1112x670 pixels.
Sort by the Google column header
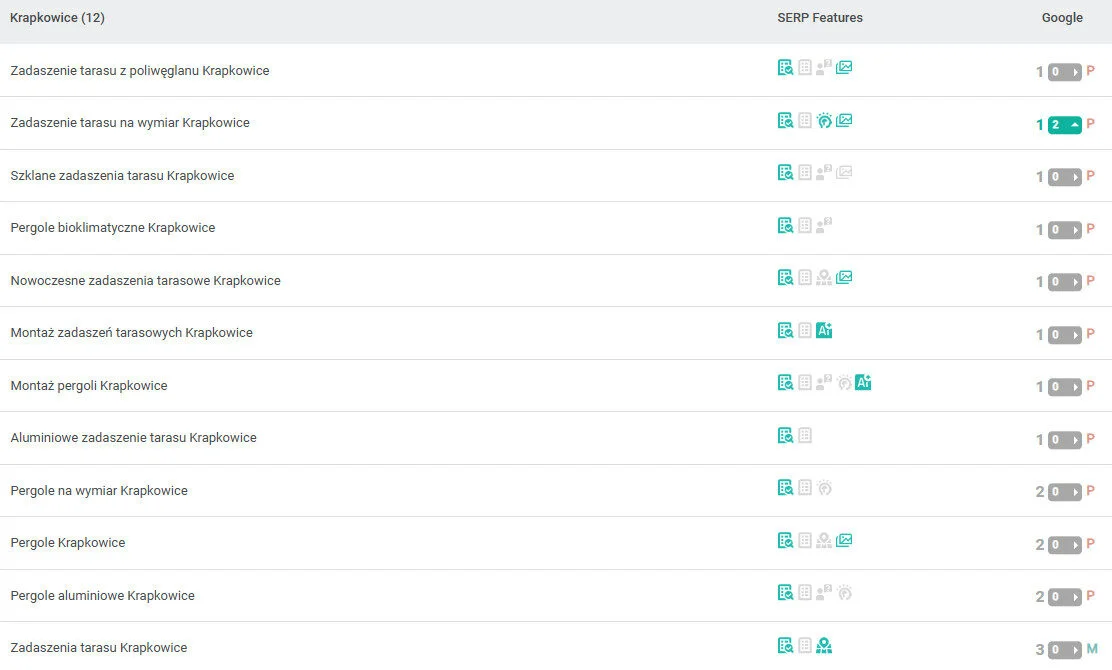pyautogui.click(x=1062, y=18)
